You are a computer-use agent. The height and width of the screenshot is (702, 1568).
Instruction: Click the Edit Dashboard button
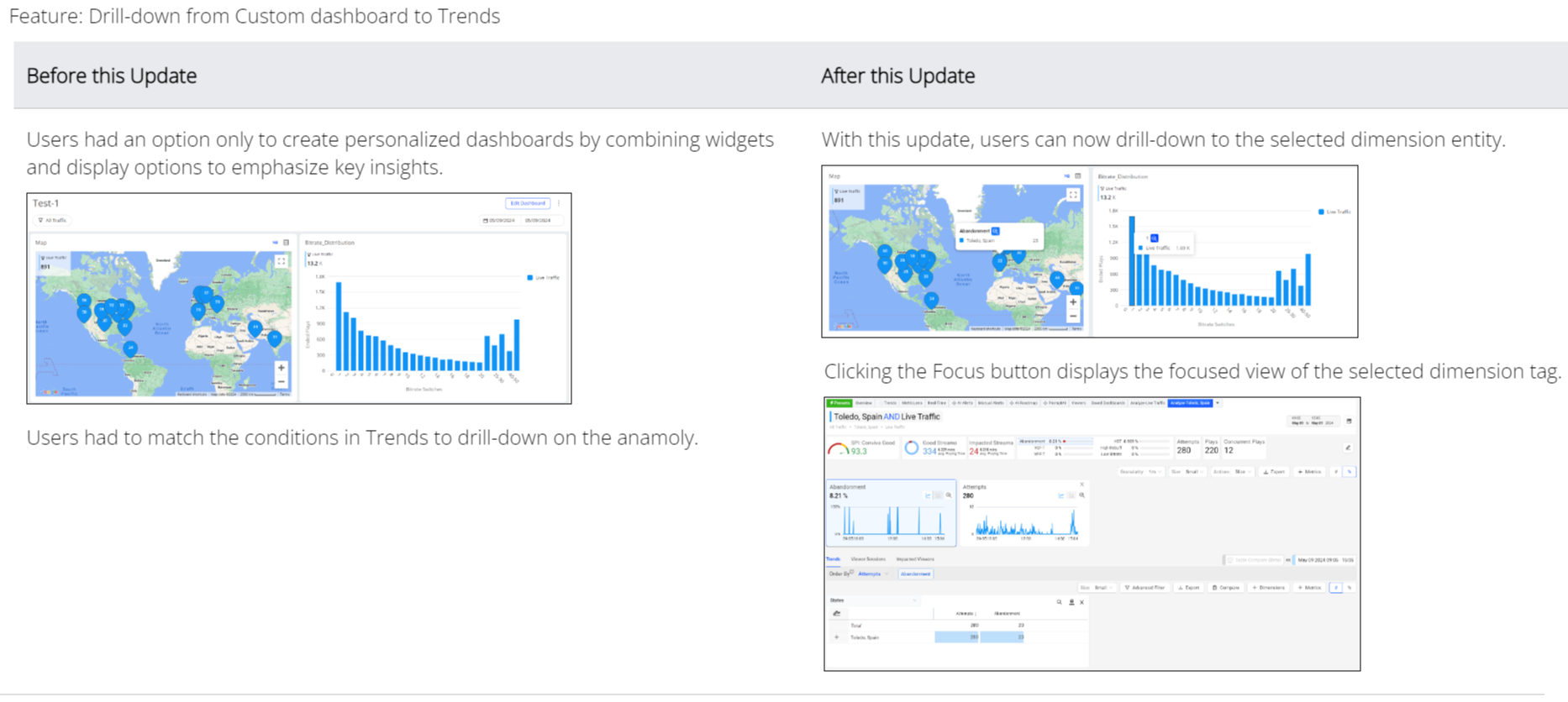528,203
